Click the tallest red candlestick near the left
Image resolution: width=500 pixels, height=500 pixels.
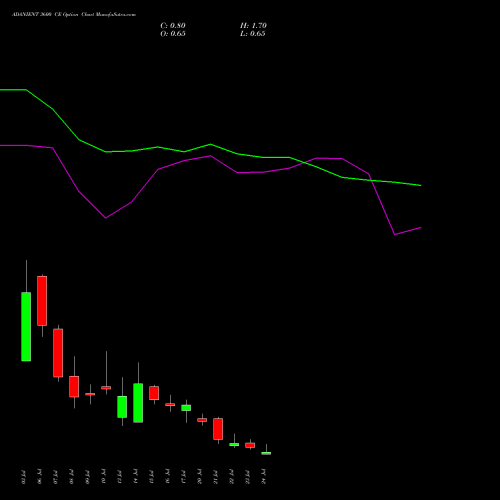click(42, 301)
